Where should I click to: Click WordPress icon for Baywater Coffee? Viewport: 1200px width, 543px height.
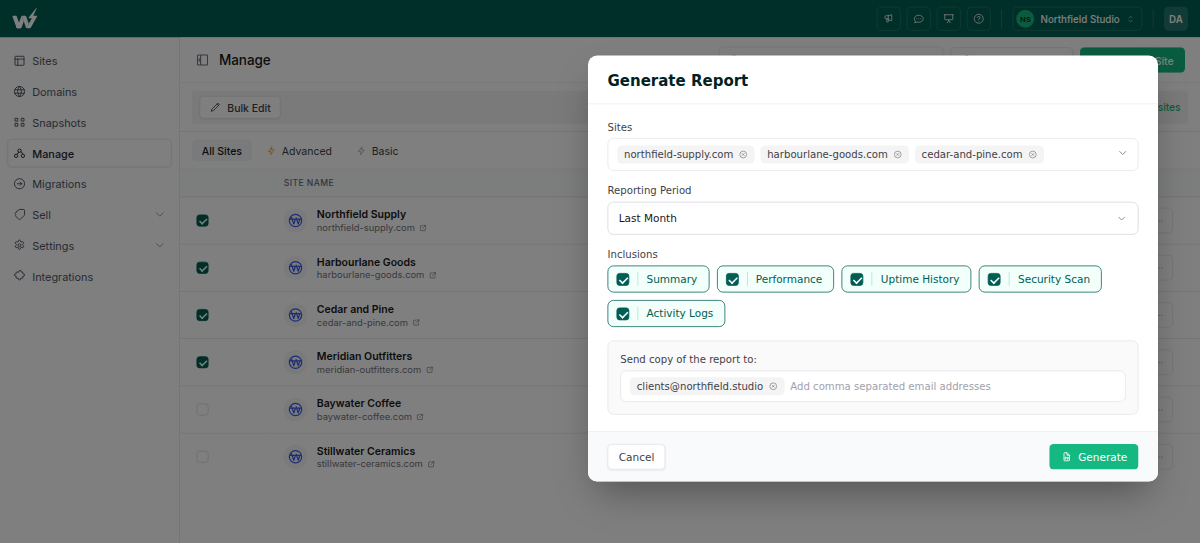pyautogui.click(x=296, y=409)
